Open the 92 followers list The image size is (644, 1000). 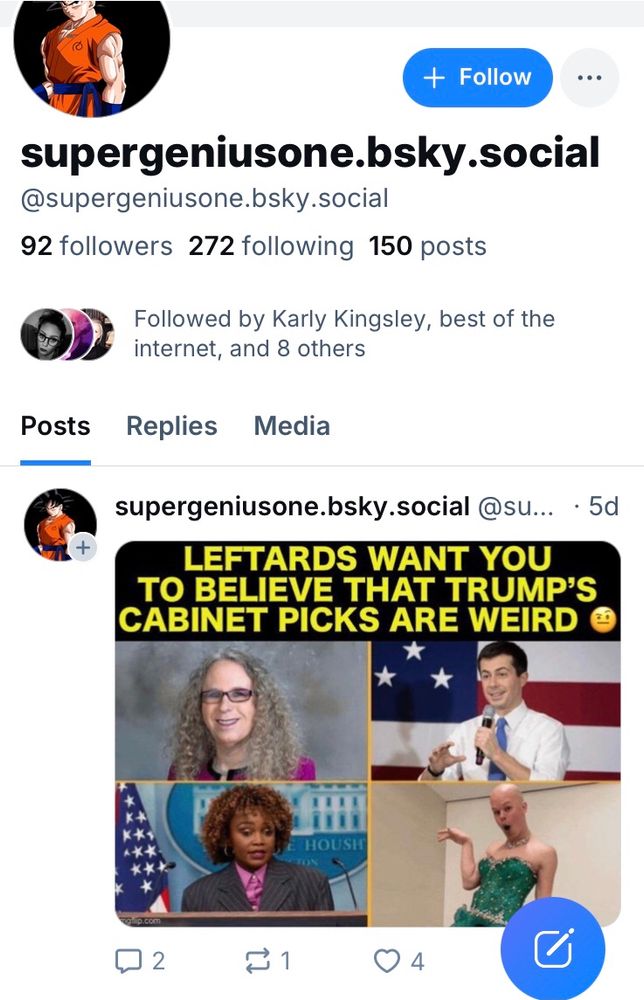coord(96,246)
